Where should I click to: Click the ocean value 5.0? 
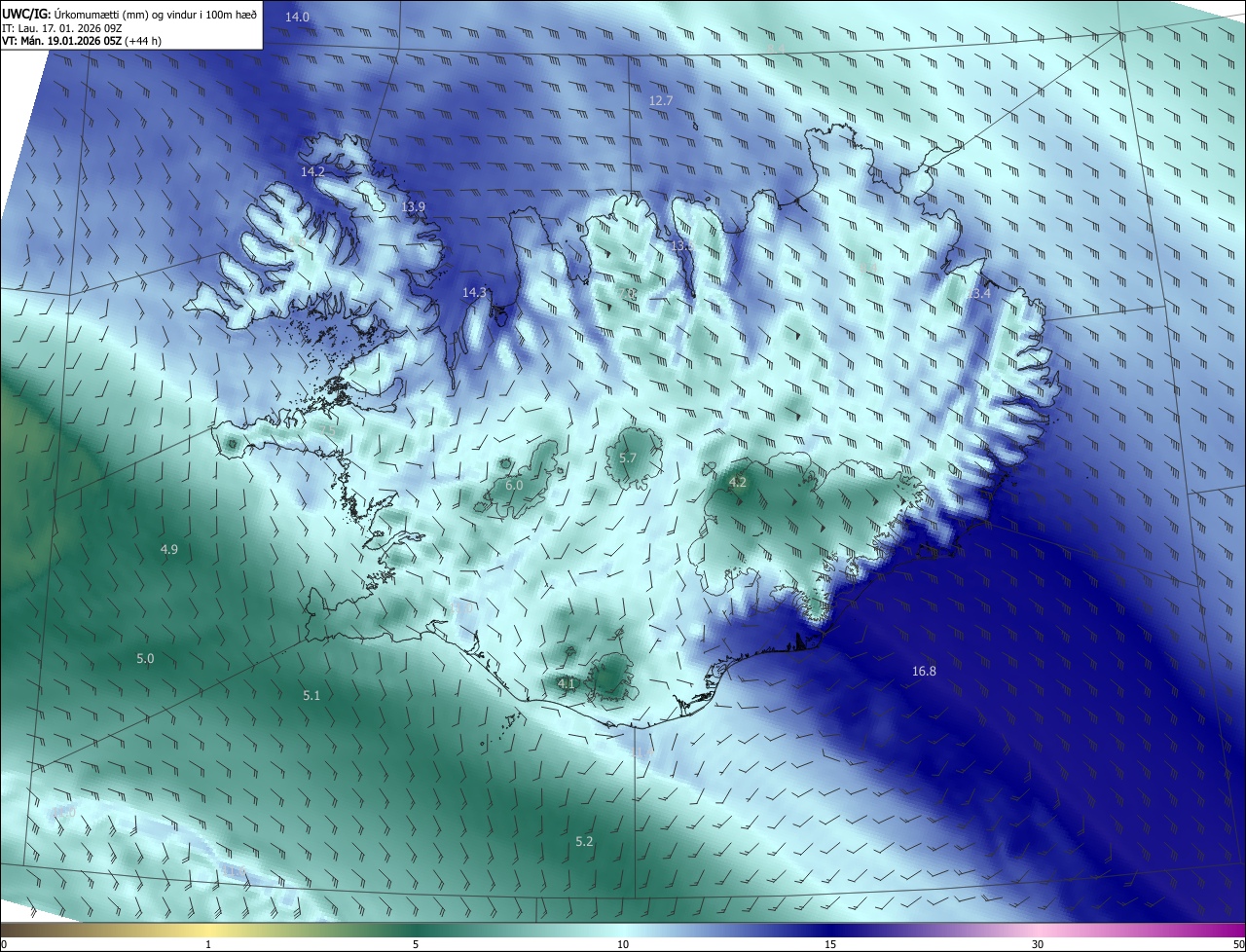point(145,659)
